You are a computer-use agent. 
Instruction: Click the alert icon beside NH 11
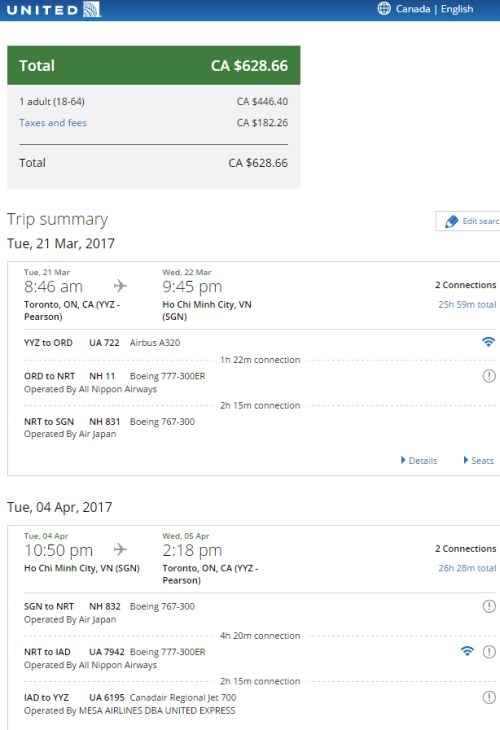(489, 376)
